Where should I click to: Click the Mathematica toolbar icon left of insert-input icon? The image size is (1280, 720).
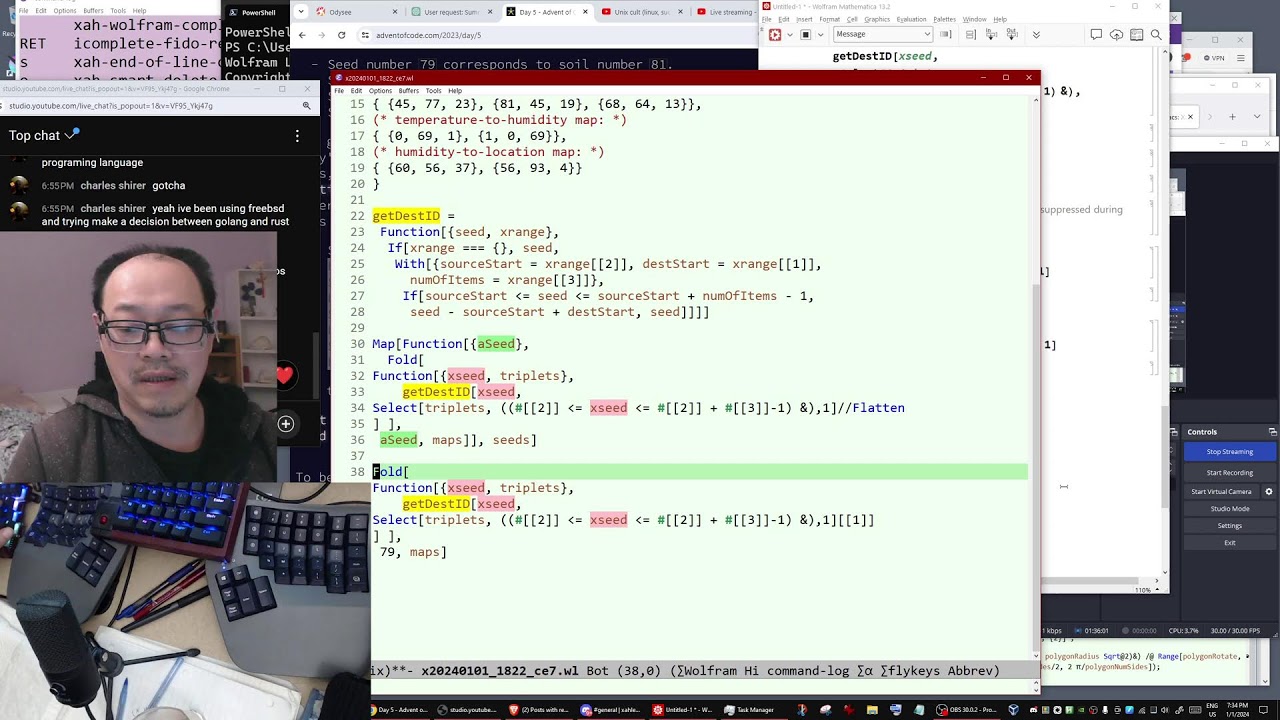pyautogui.click(x=970, y=34)
